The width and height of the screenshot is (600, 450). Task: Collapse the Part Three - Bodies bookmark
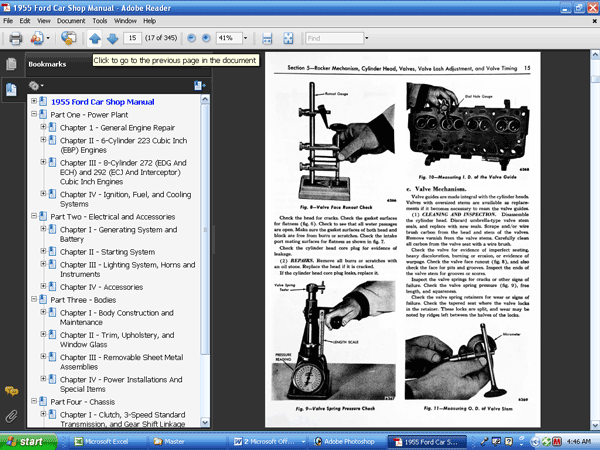click(34, 299)
